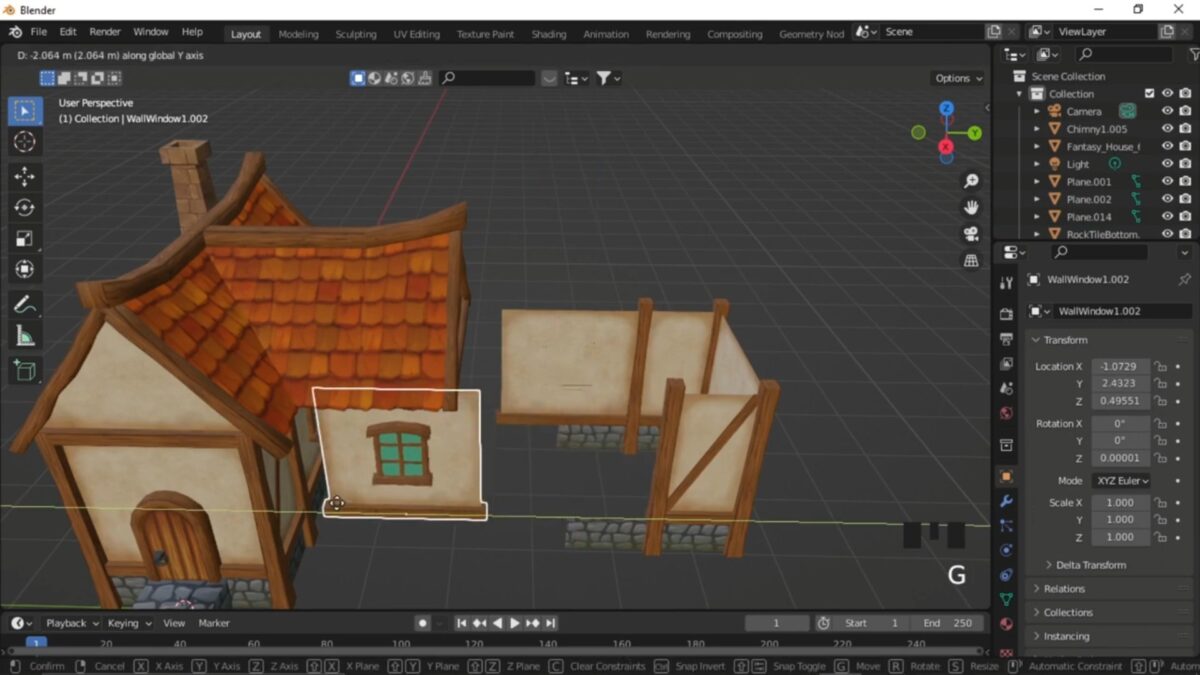The height and width of the screenshot is (675, 1200).
Task: Select the Scale tool
Action: [x=24, y=239]
